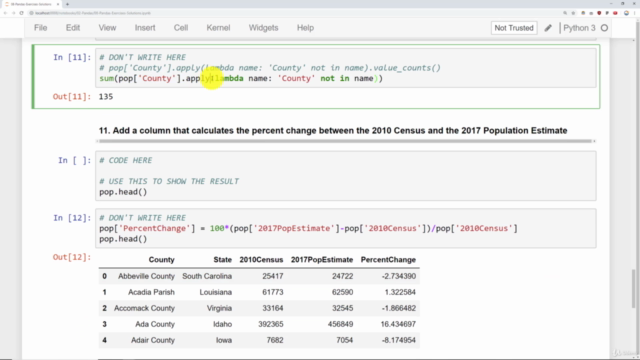Click the 2010Census column header
The width and height of the screenshot is (640, 360).
[x=261, y=260]
